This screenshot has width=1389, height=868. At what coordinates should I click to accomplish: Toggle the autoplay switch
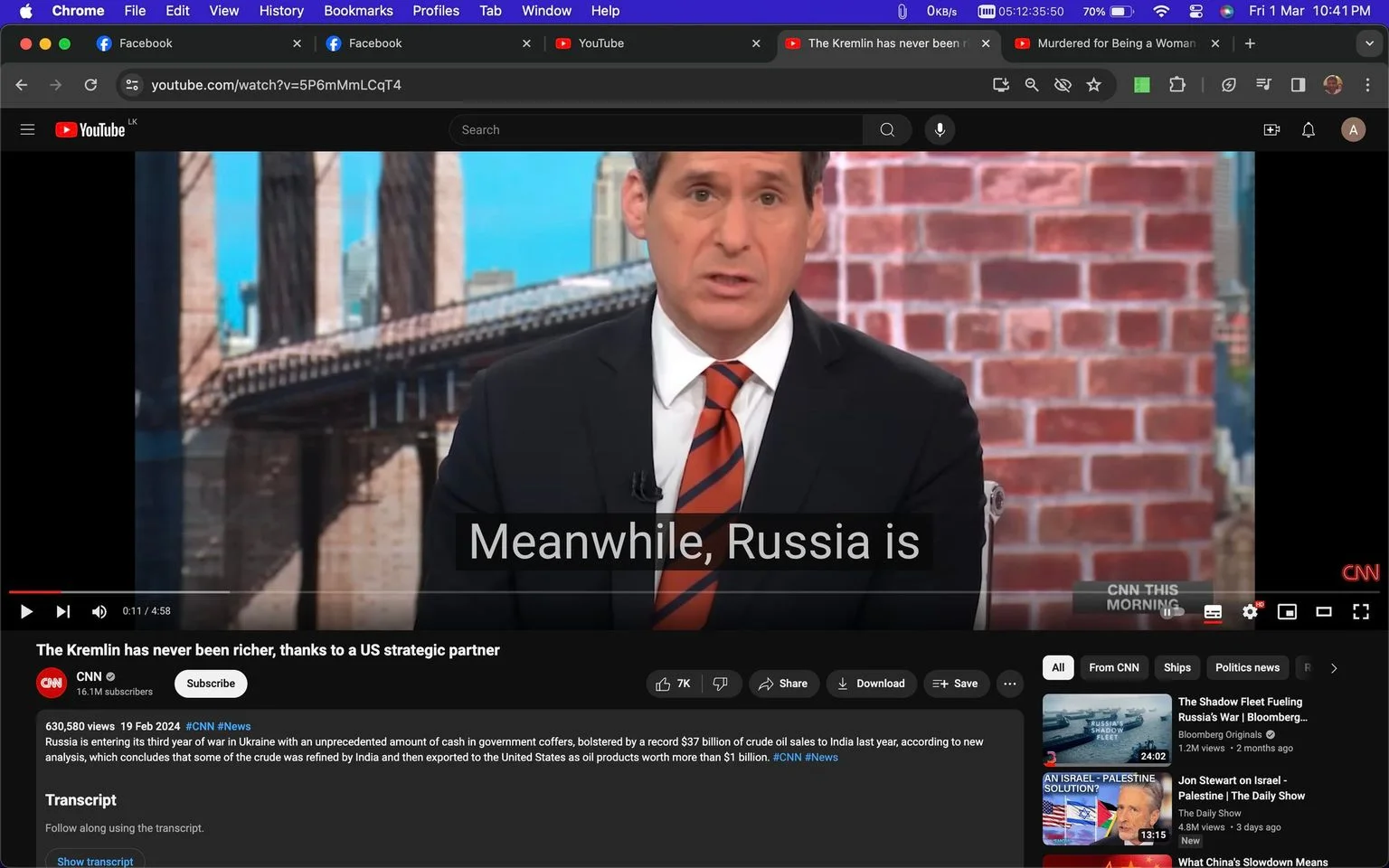(1173, 612)
